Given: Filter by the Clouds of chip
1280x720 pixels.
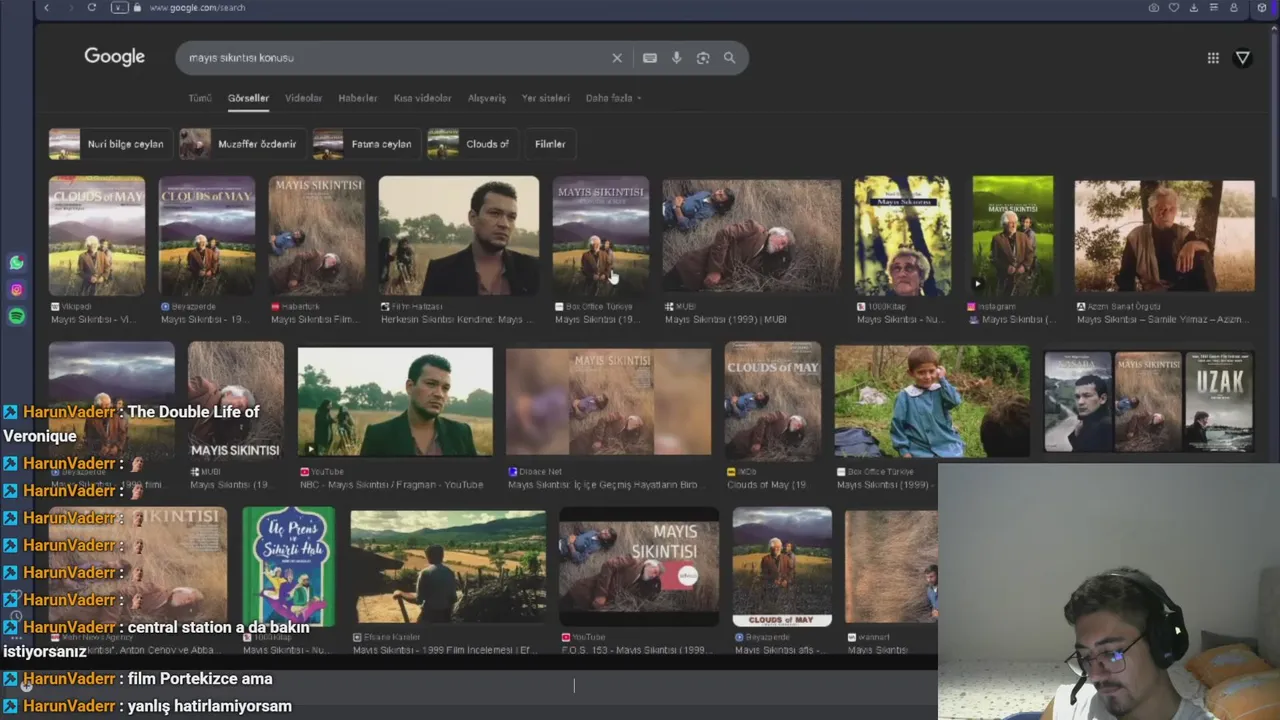Looking at the screenshot, I should click(471, 144).
